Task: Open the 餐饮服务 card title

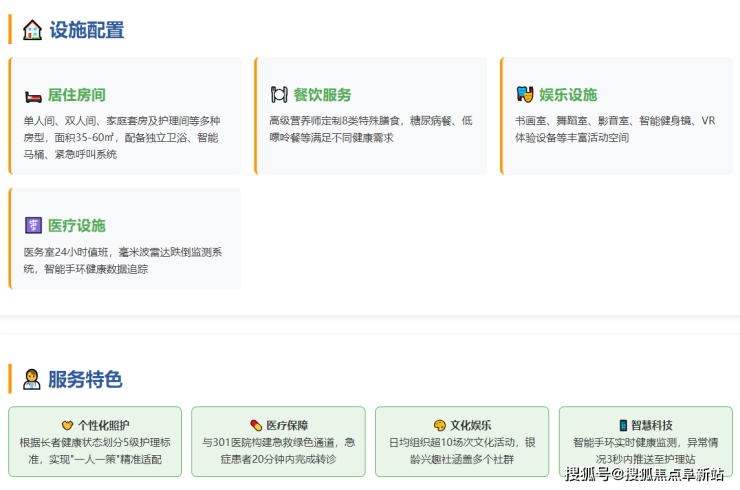Action: tap(322, 95)
